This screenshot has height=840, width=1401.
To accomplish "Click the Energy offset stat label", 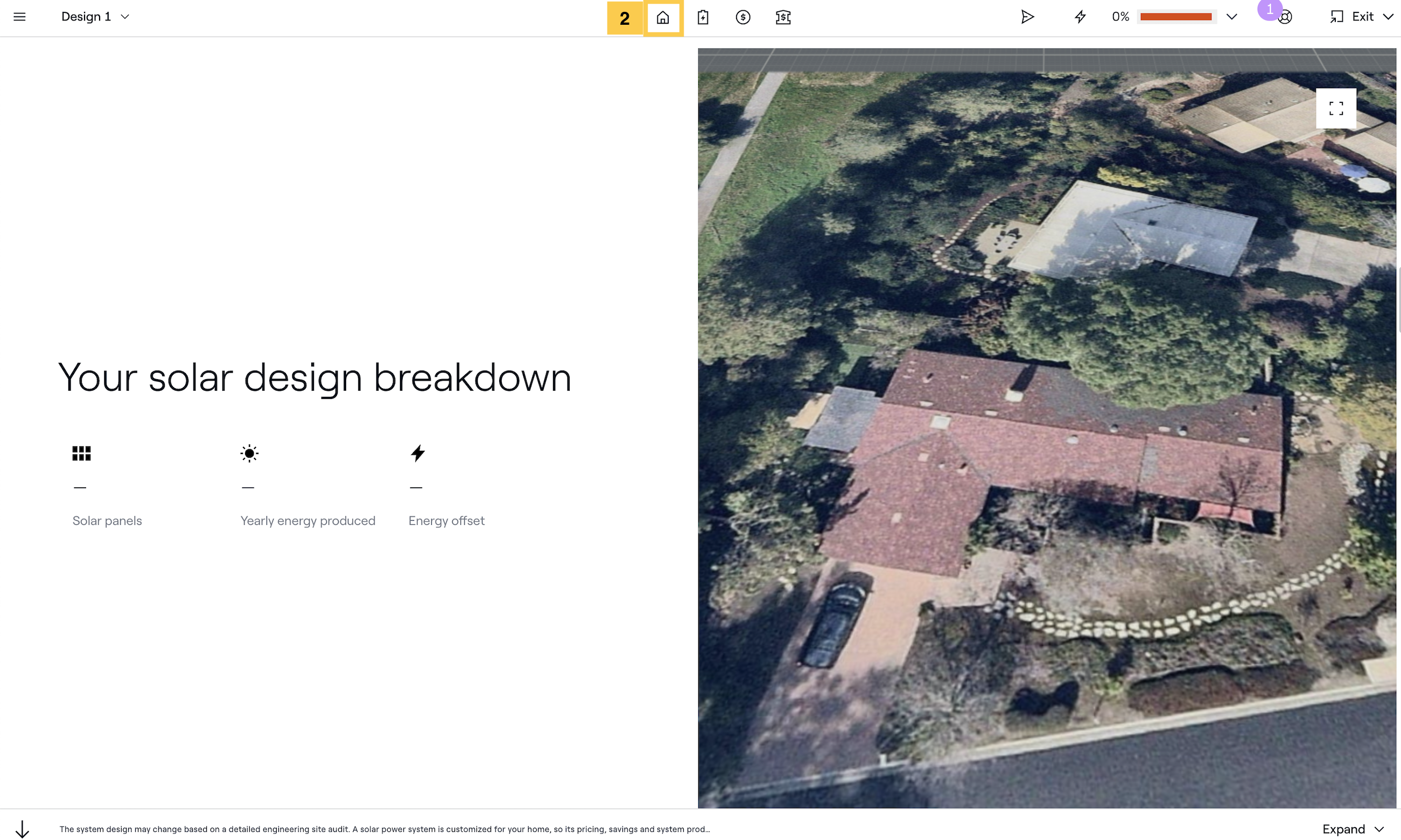I will 446,521.
